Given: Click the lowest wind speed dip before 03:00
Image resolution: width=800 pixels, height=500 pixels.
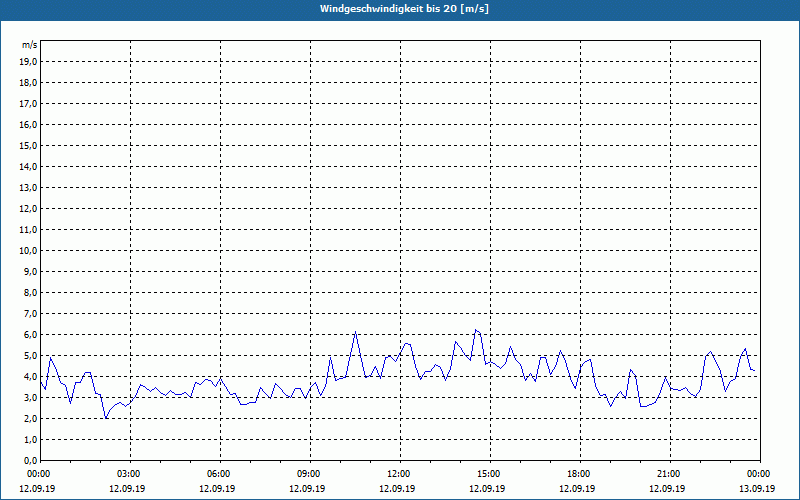Looking at the screenshot, I should [x=105, y=418].
